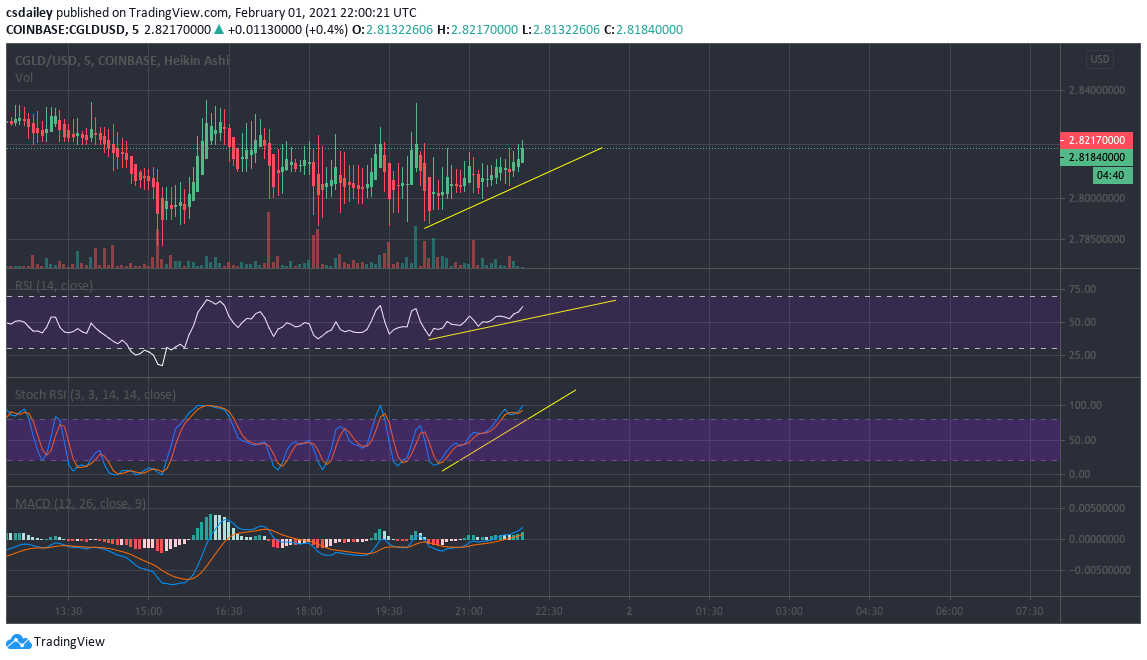
Task: Click the green 2.81840000 price label
Action: pos(1096,157)
